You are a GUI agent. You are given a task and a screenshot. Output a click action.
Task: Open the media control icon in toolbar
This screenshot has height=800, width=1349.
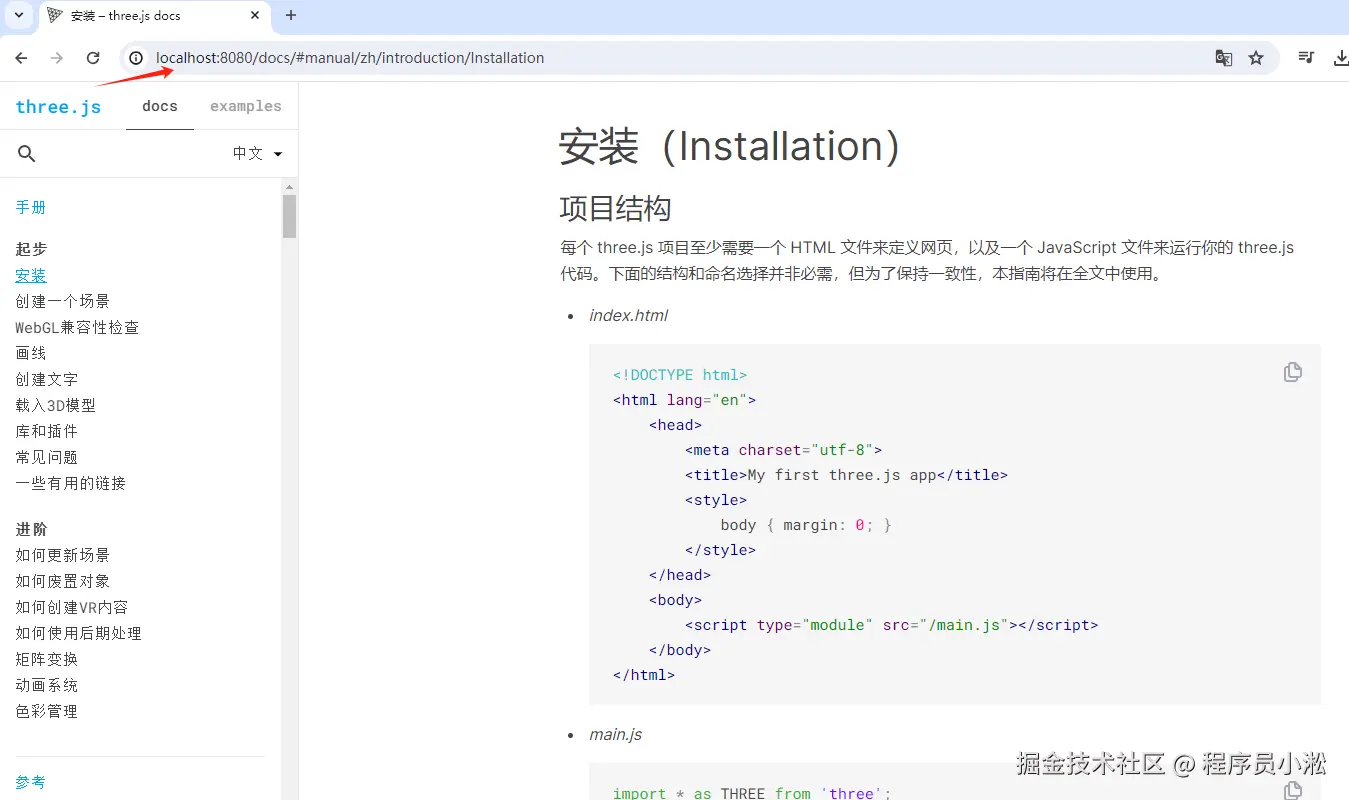tap(1306, 58)
